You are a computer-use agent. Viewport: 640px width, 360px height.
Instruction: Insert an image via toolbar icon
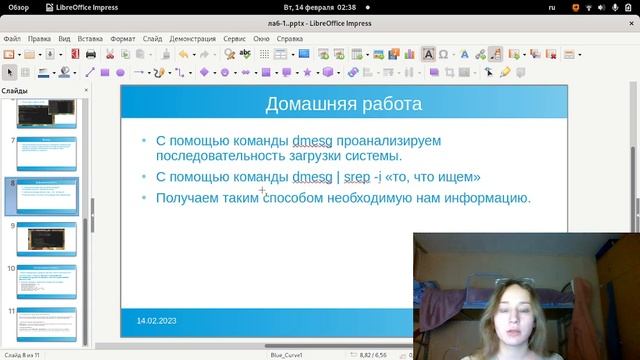click(x=378, y=54)
